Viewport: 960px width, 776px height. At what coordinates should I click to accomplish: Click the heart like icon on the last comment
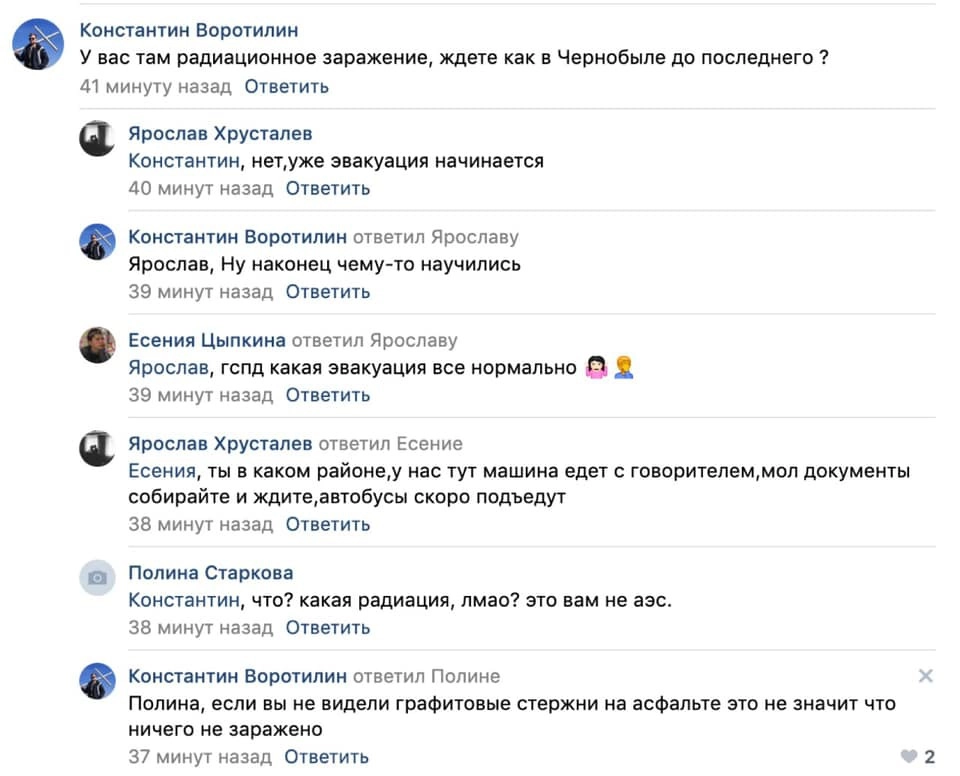(908, 757)
